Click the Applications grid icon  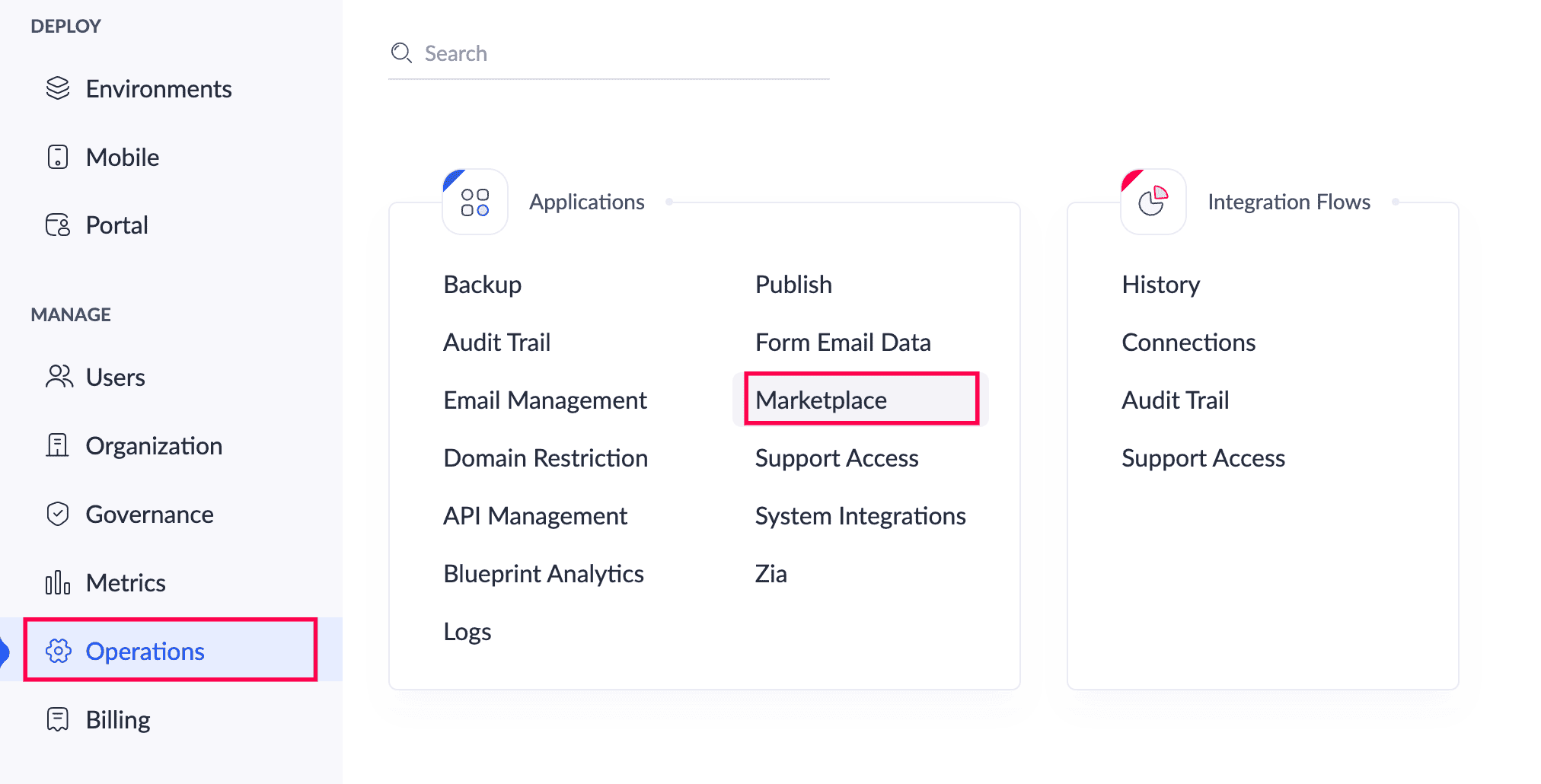(x=475, y=202)
